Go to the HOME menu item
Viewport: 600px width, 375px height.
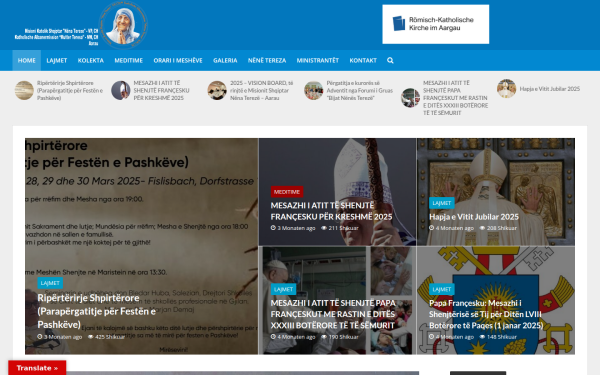[x=26, y=60]
